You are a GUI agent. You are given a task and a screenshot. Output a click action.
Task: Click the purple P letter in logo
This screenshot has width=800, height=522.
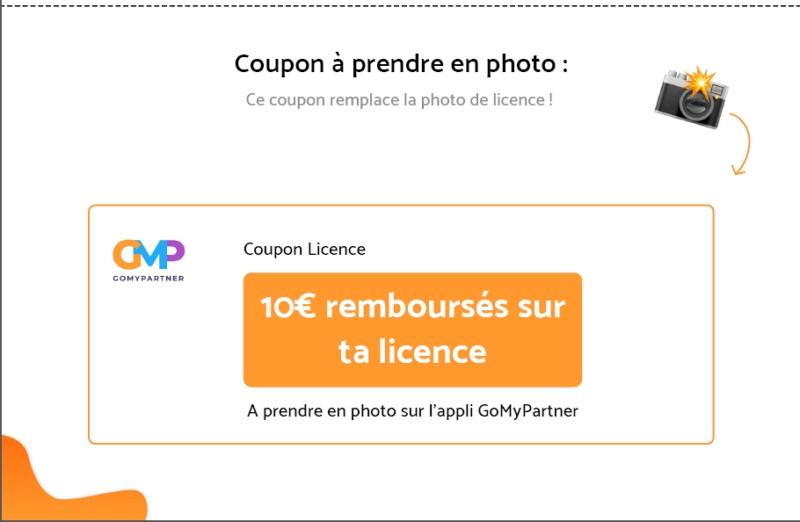[175, 251]
